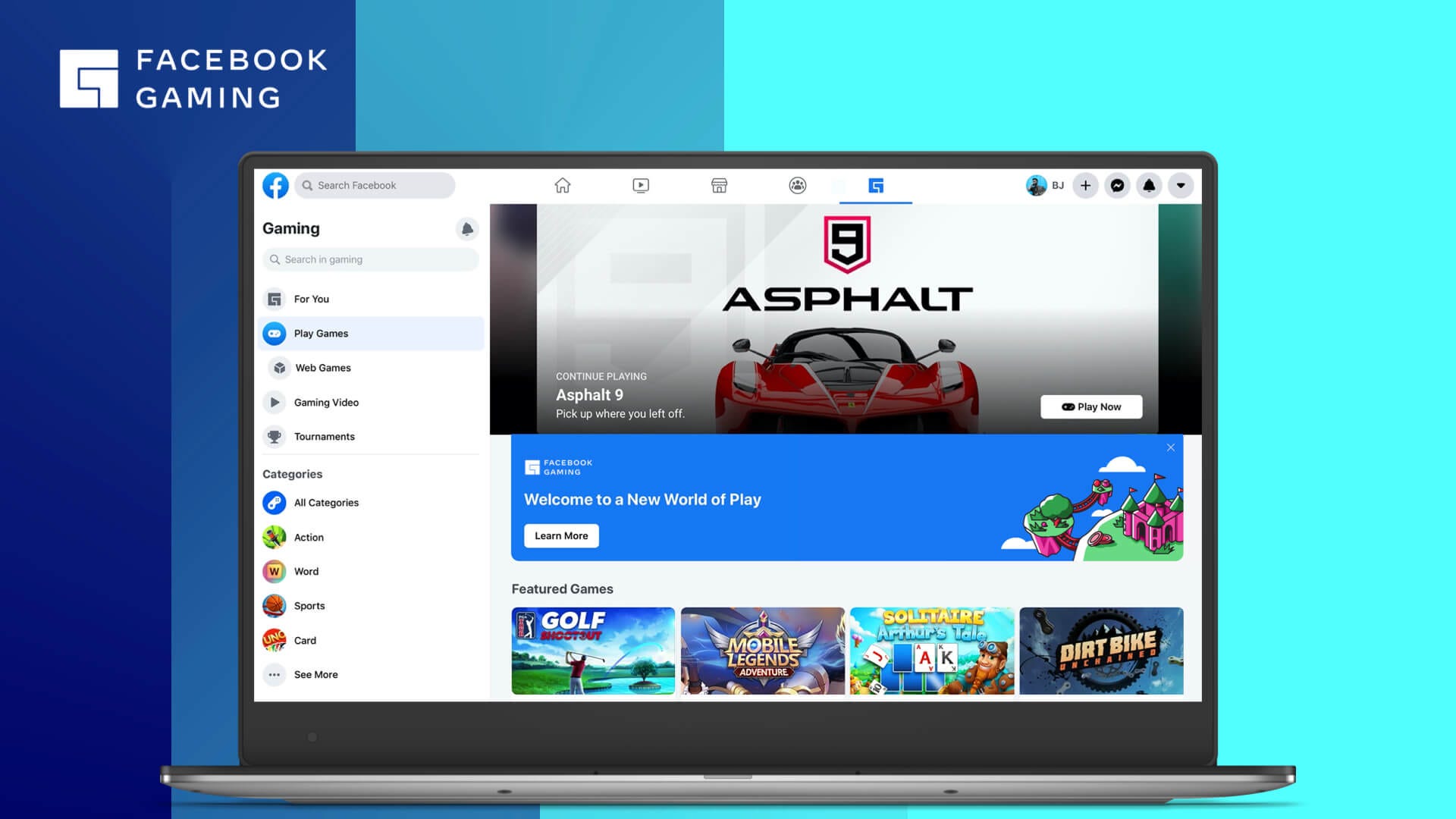Select the Play Games sidebar icon

275,333
